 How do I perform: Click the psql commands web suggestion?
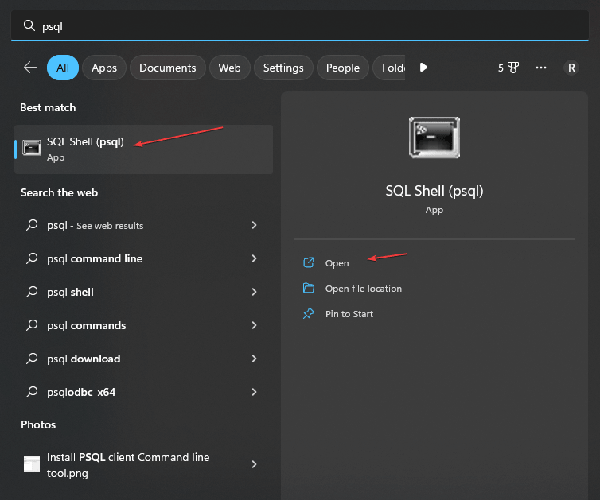pos(86,326)
